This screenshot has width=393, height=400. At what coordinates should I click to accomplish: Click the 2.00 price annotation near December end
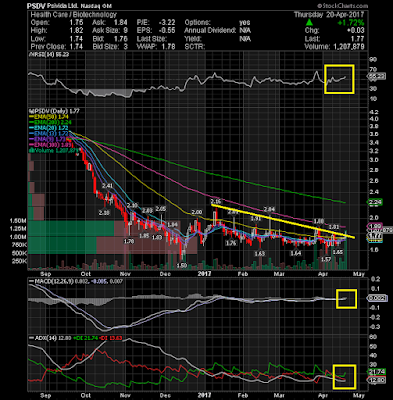(197, 212)
